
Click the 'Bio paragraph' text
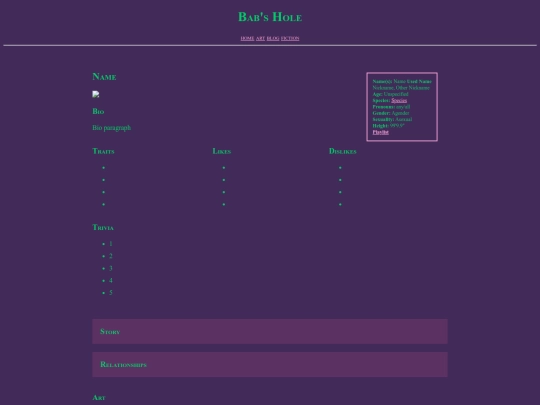[112, 128]
